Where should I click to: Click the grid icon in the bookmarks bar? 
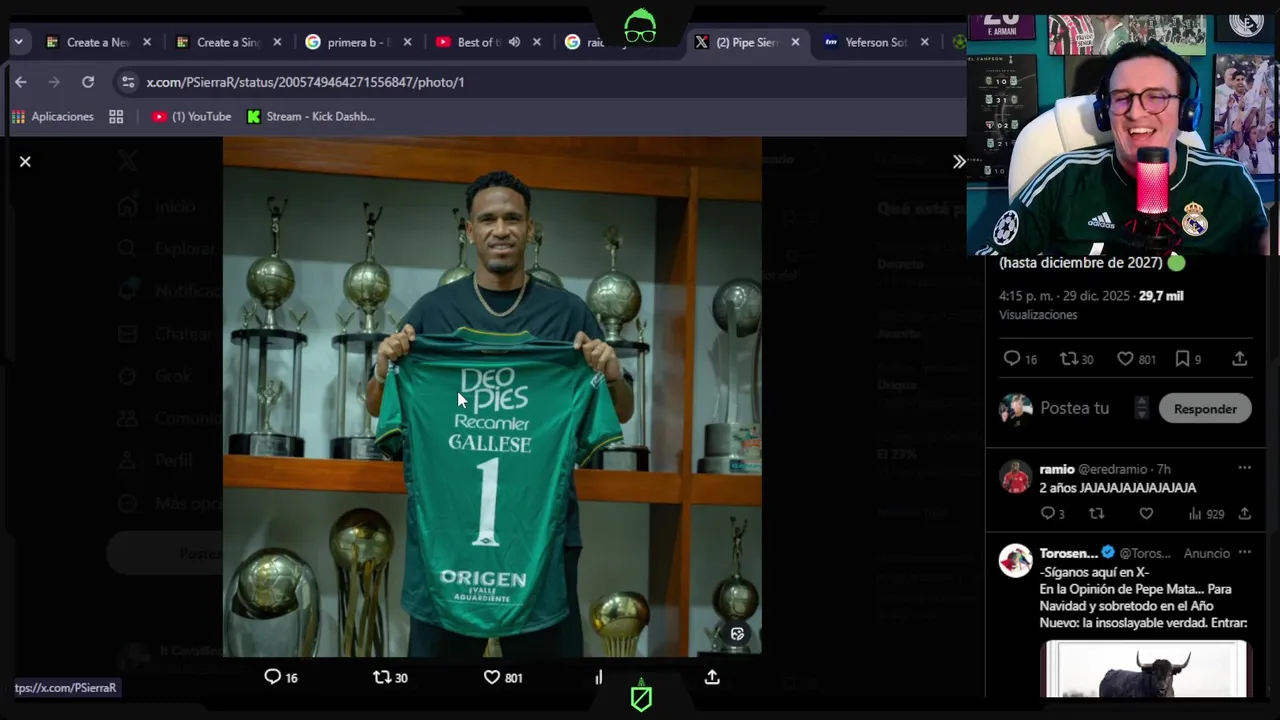click(116, 117)
